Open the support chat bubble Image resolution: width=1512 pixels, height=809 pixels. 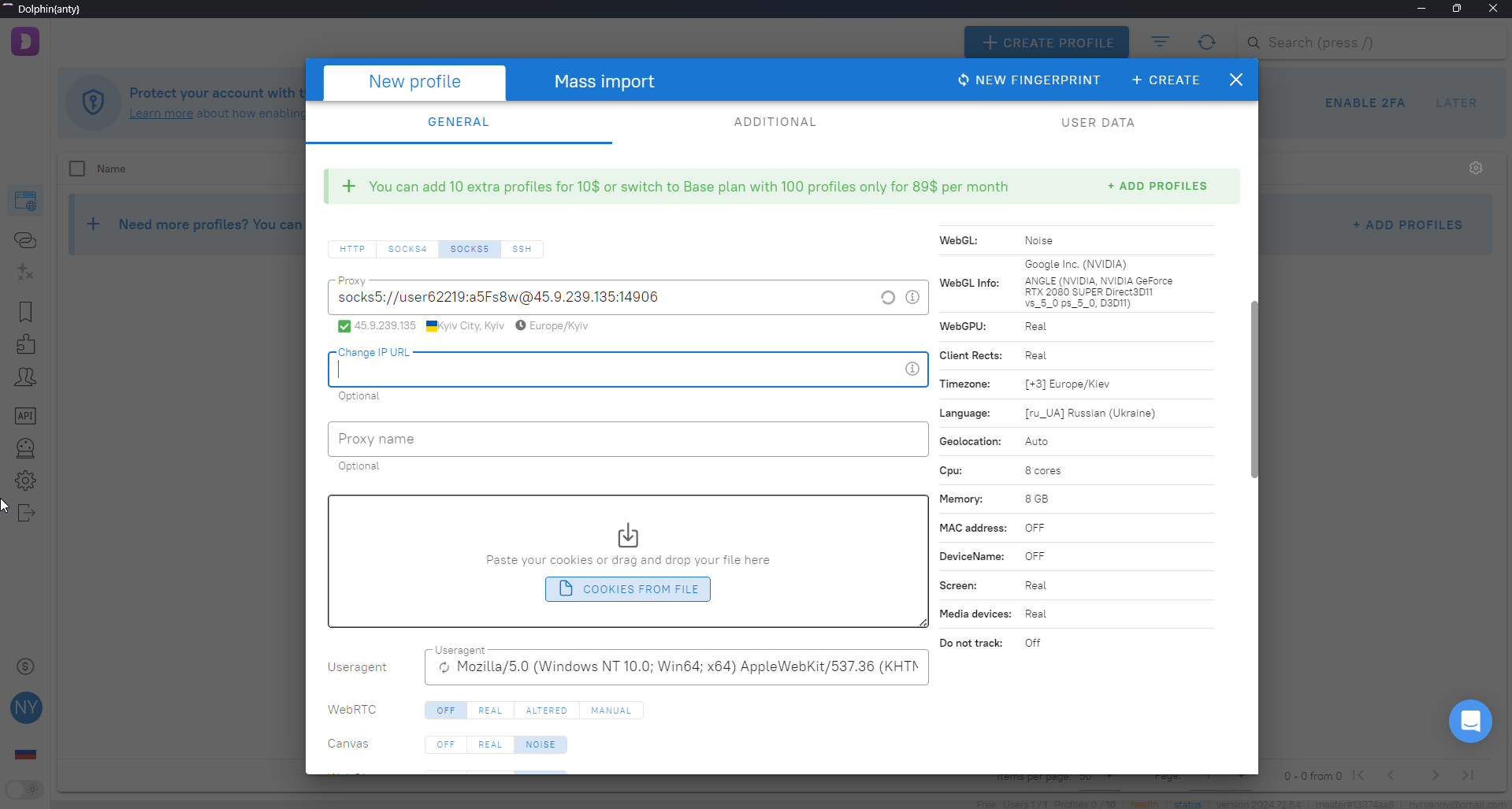pyautogui.click(x=1469, y=721)
